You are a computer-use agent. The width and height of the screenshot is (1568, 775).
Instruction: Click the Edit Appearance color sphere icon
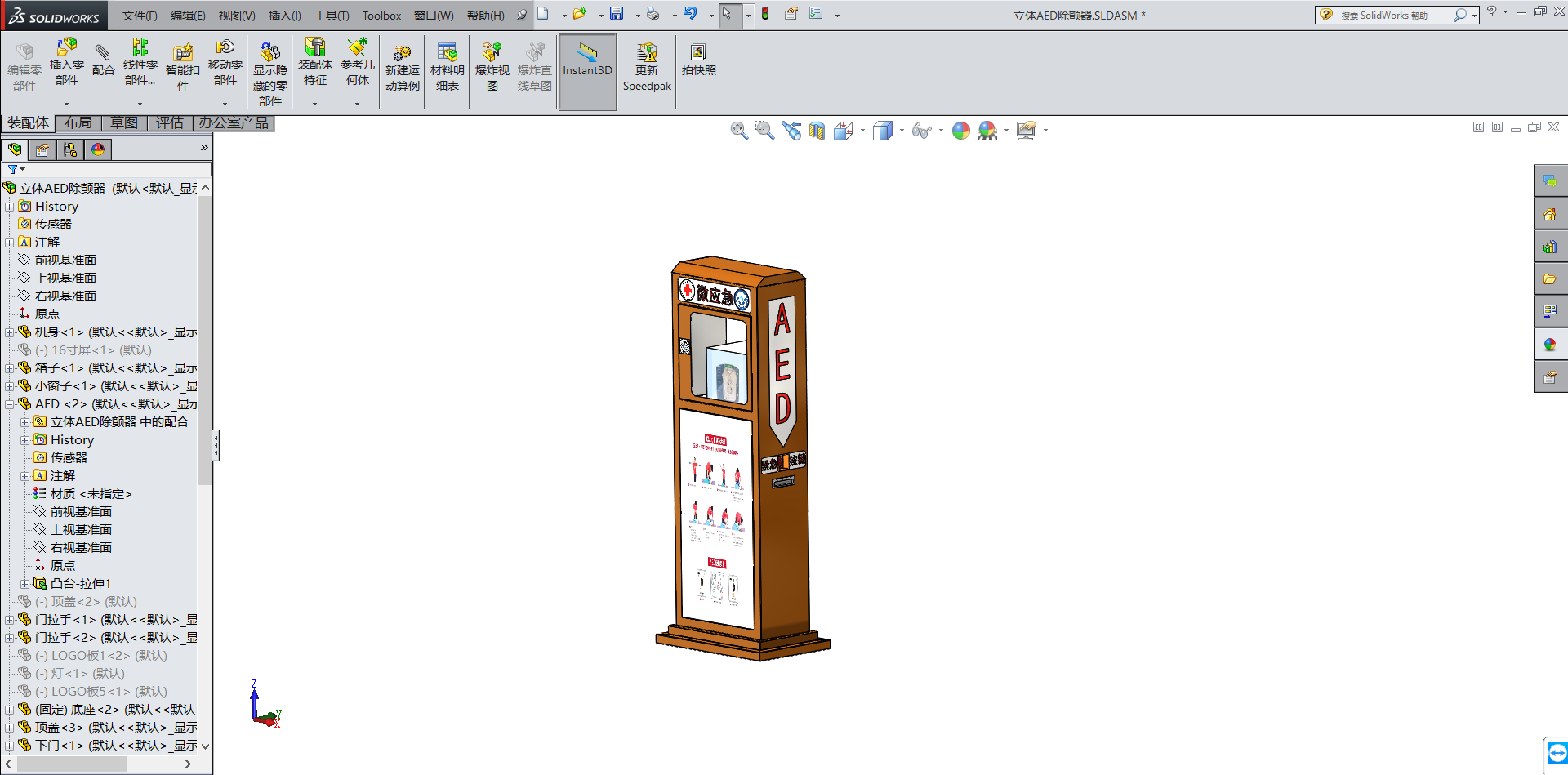tap(961, 131)
